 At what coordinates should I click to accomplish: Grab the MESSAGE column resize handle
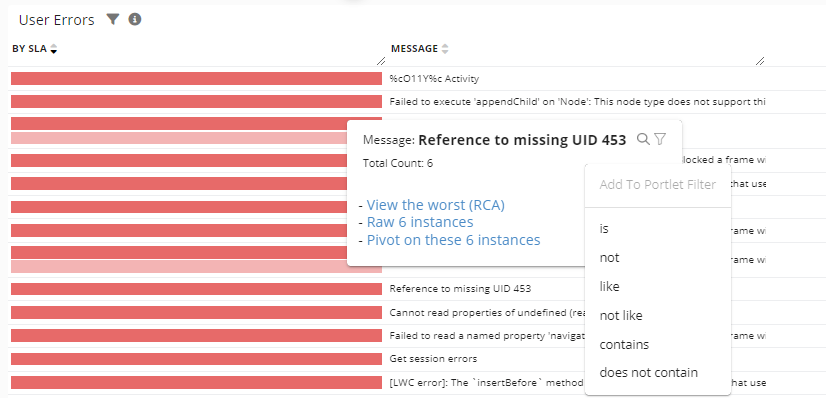[760, 61]
